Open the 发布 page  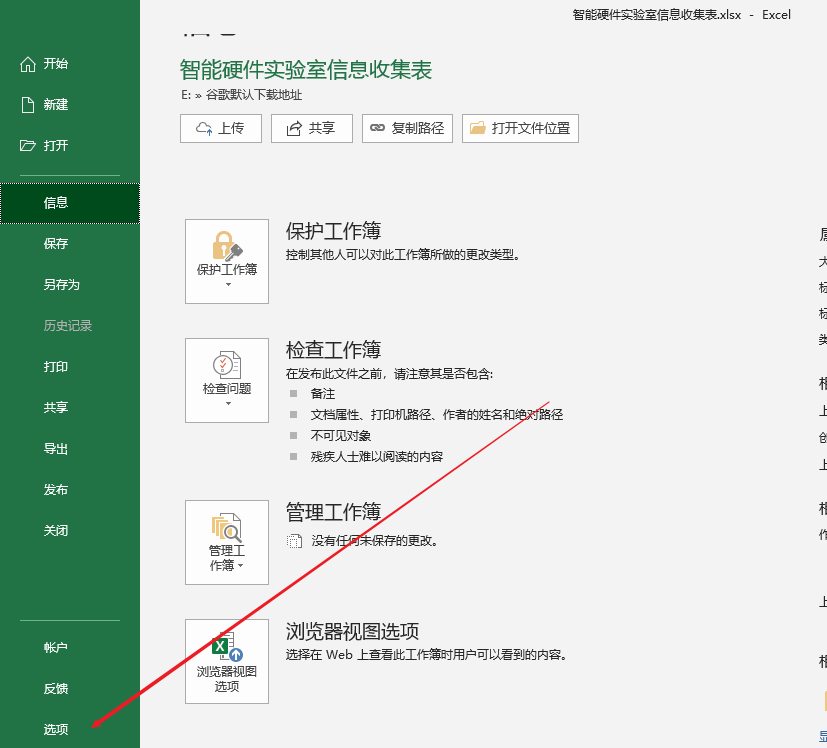point(70,490)
